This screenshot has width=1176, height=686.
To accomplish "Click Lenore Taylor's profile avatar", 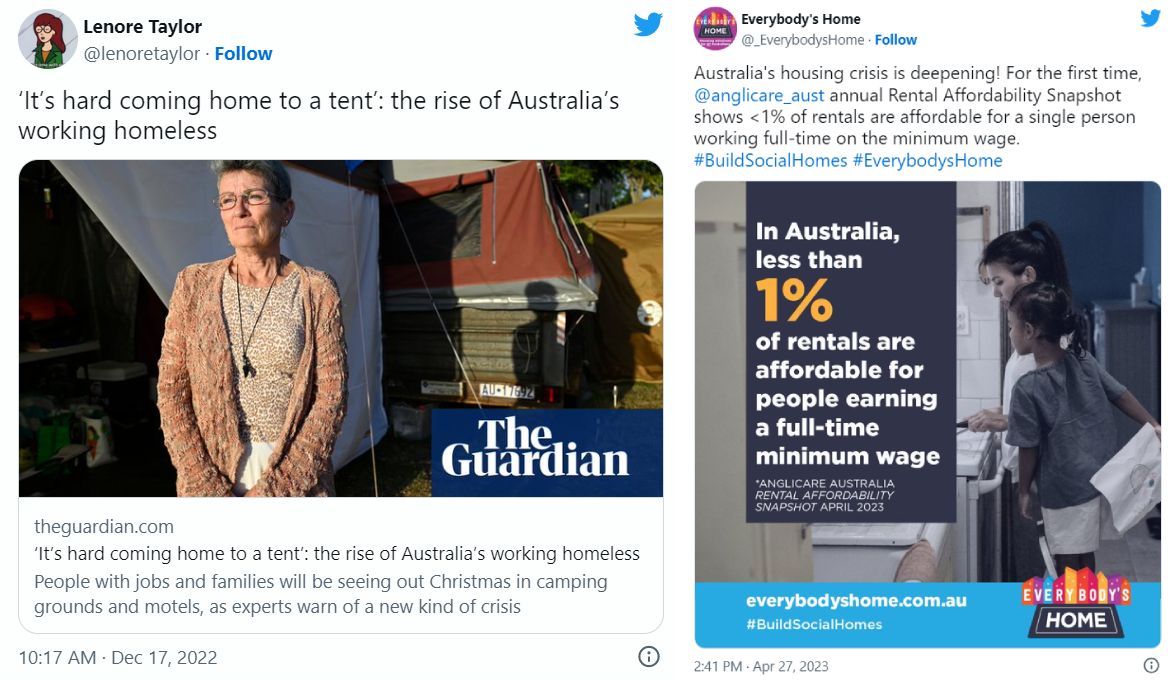I will pos(47,39).
